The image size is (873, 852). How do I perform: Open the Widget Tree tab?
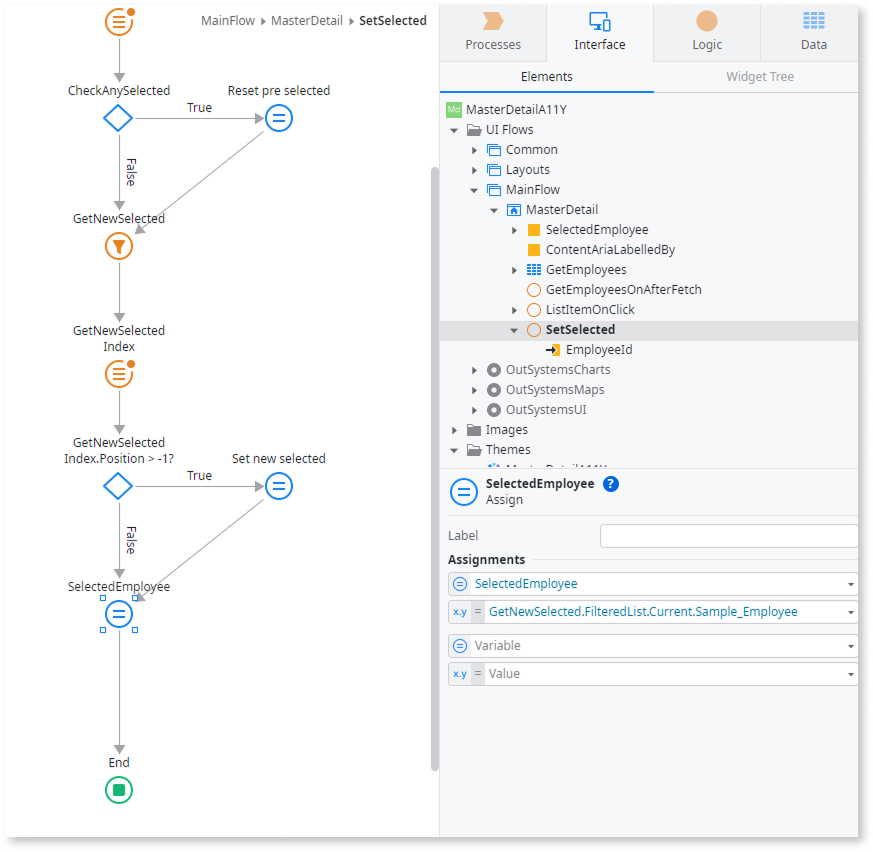pyautogui.click(x=759, y=77)
